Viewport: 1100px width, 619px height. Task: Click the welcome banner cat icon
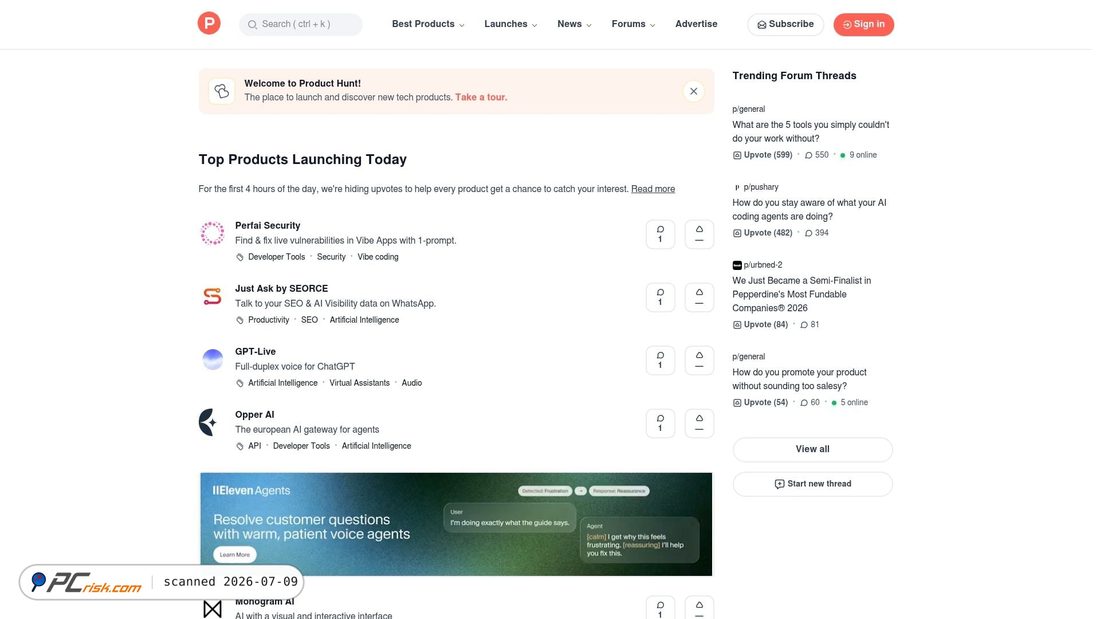(x=222, y=91)
